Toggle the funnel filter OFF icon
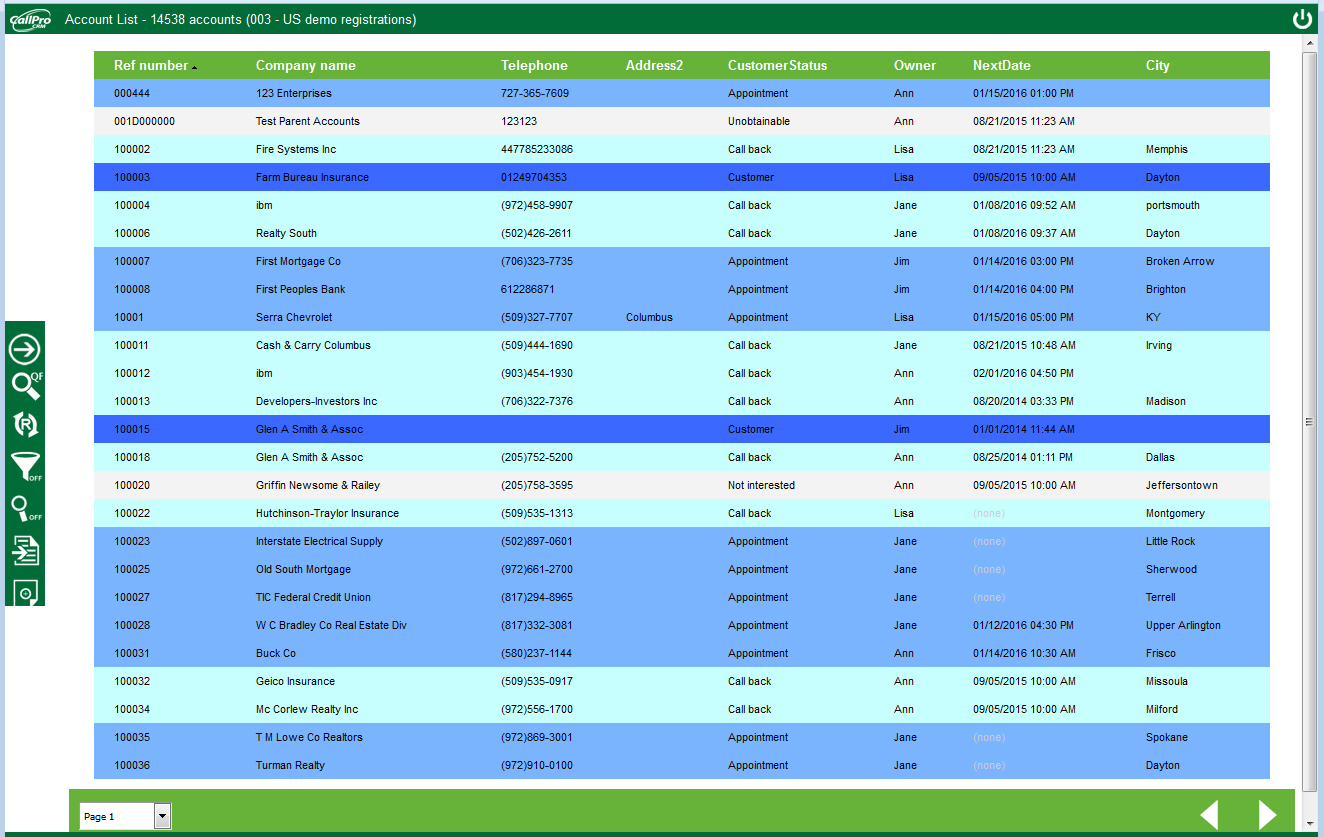Viewport: 1324px width, 837px height. pos(26,466)
